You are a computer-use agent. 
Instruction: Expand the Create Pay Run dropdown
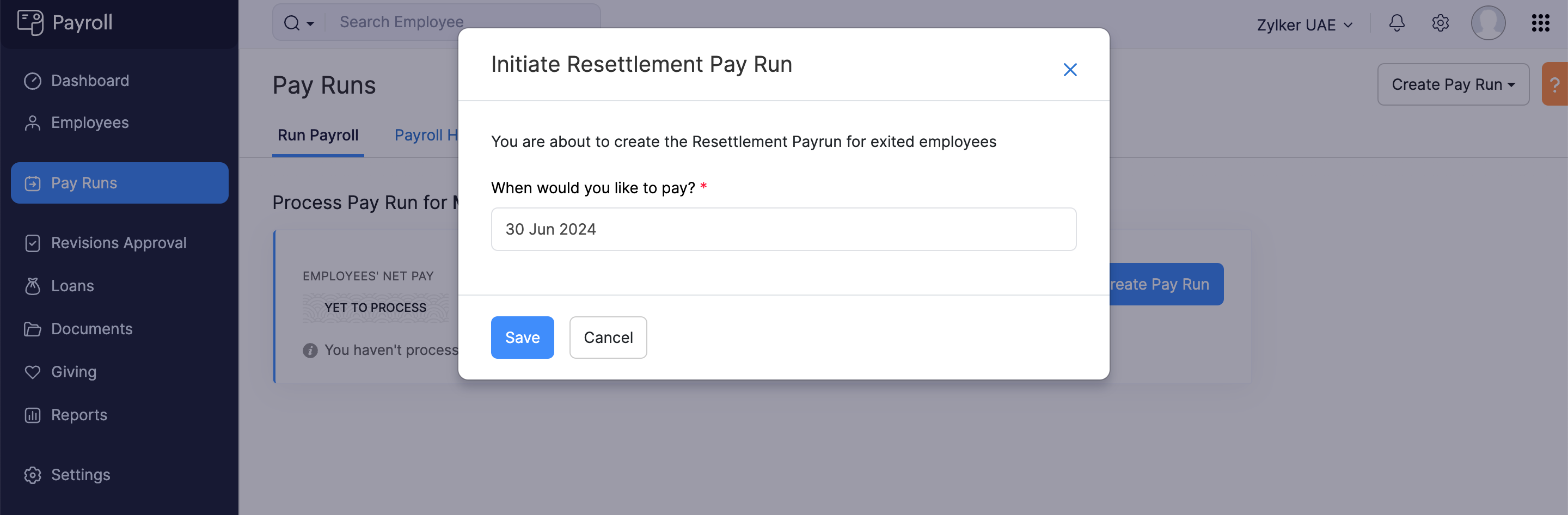1453,84
